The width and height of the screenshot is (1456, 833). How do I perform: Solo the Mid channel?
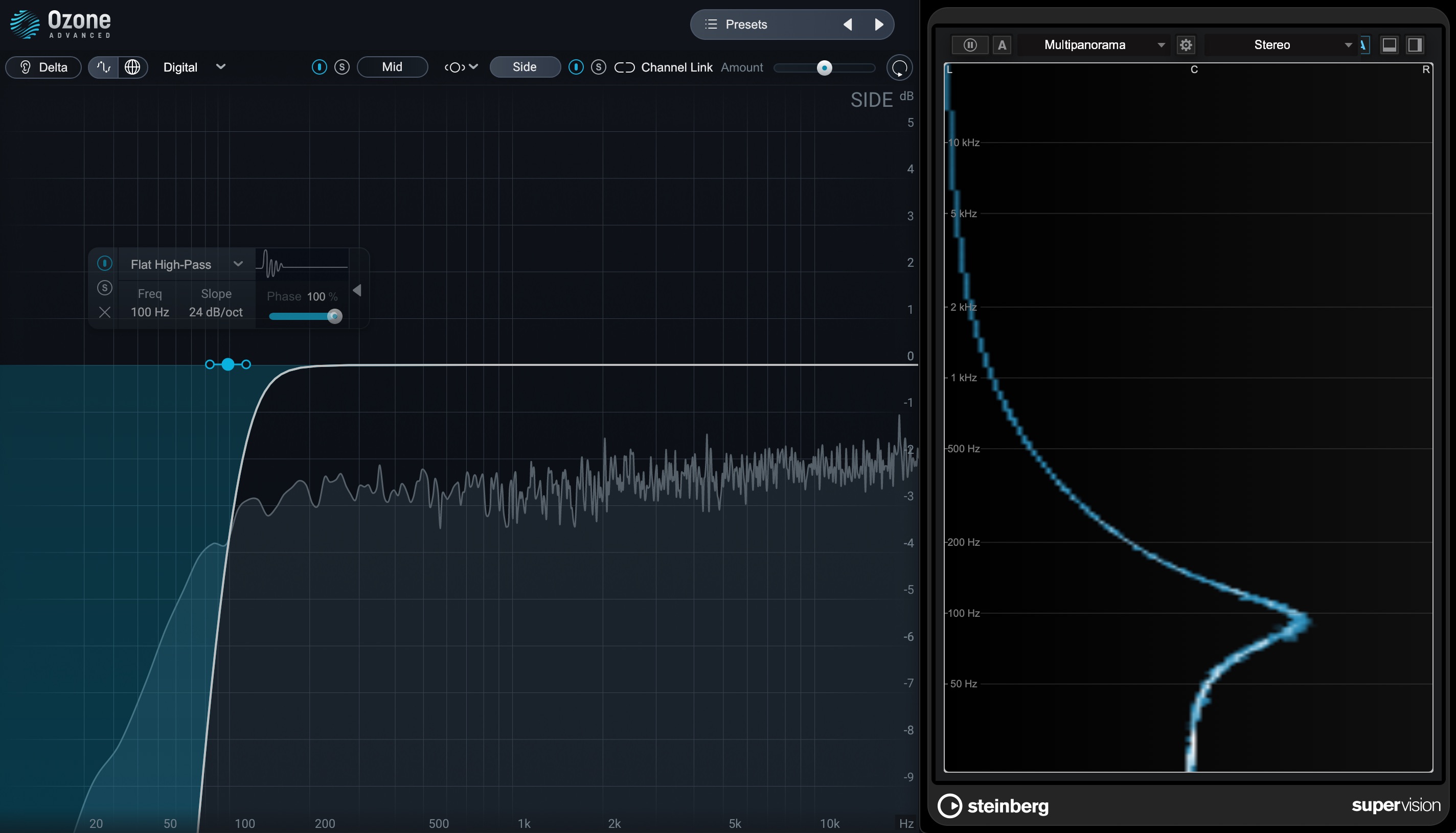(x=342, y=67)
